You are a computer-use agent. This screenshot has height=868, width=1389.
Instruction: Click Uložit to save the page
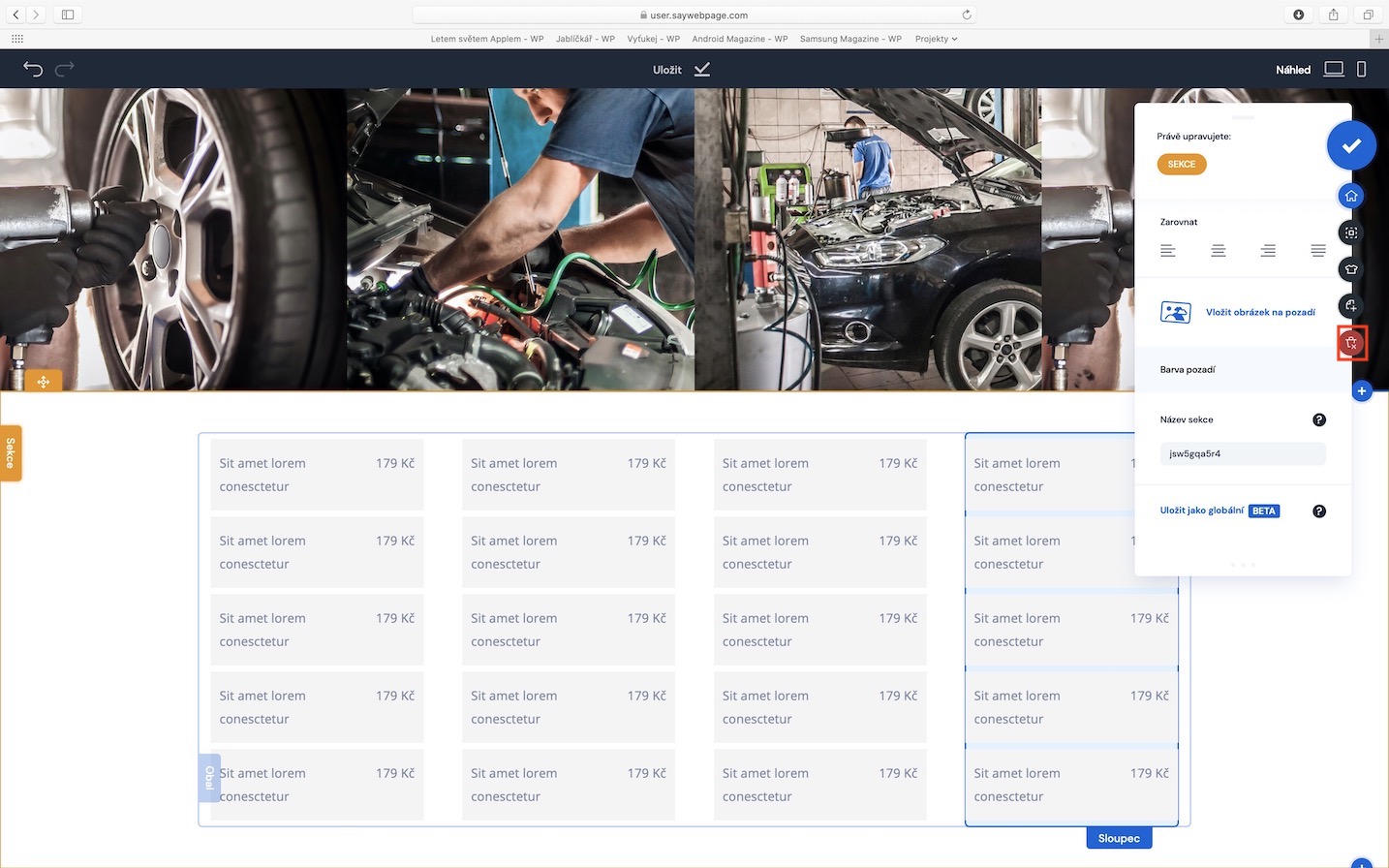tap(667, 70)
